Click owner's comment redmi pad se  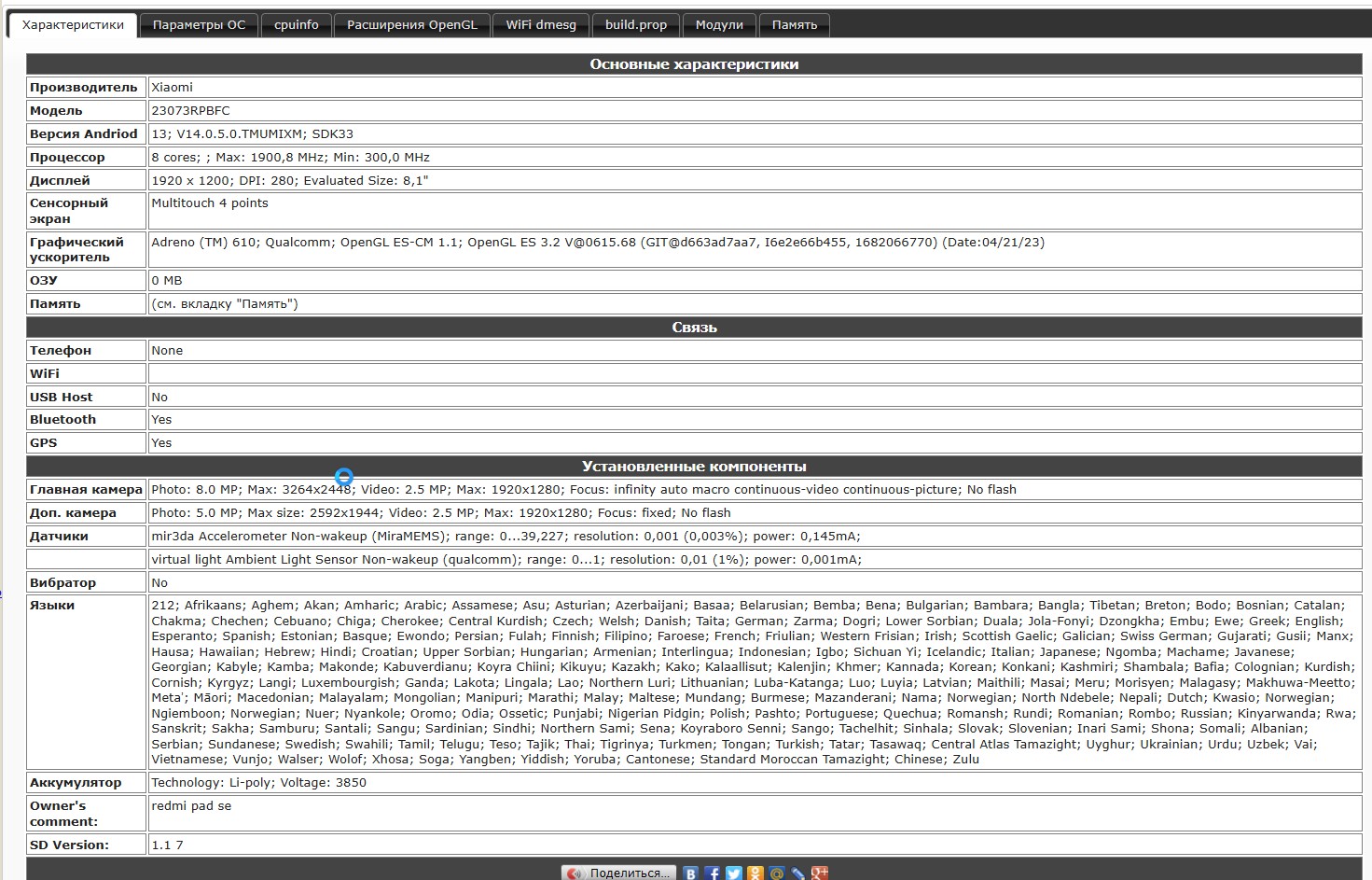(191, 805)
